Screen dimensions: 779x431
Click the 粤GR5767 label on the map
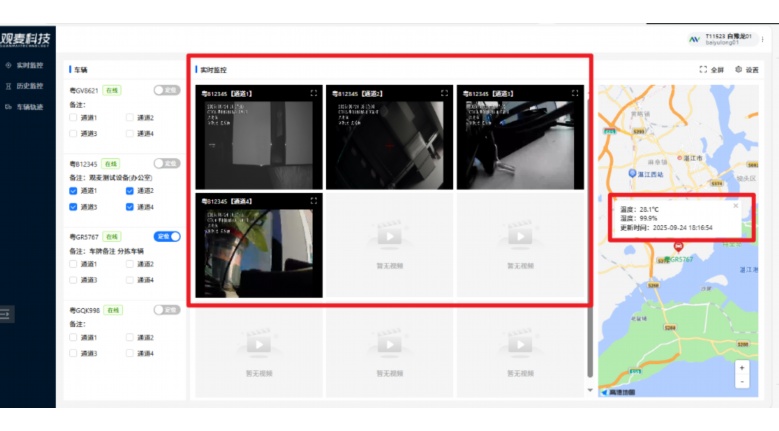click(679, 260)
